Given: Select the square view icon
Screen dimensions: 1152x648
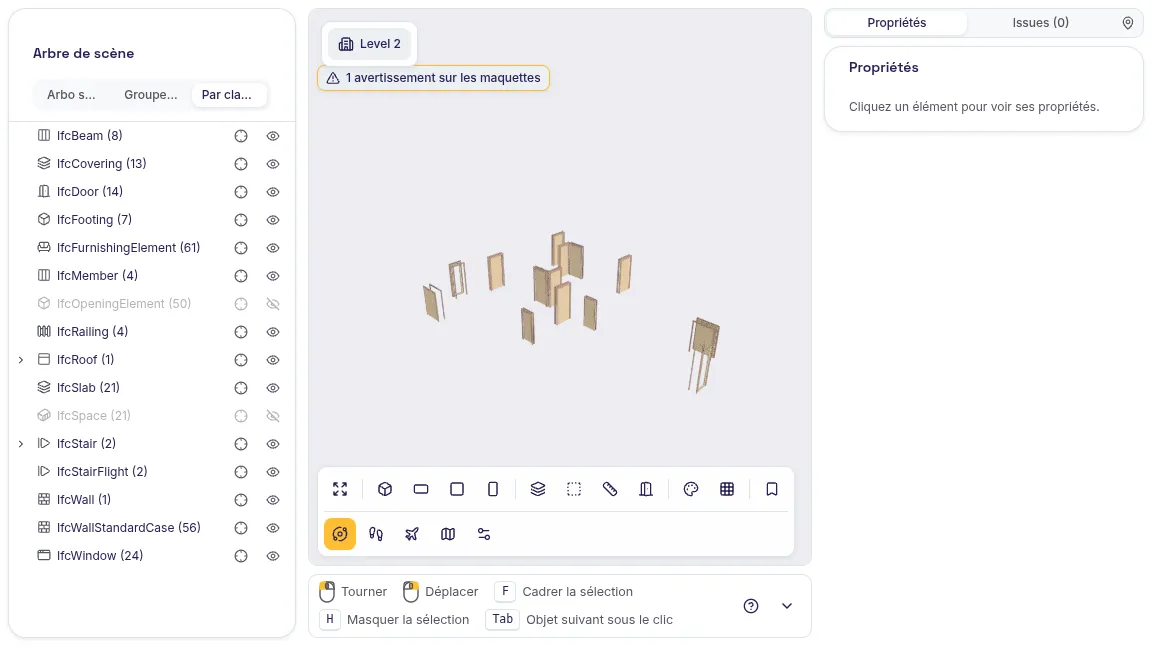Looking at the screenshot, I should (457, 489).
